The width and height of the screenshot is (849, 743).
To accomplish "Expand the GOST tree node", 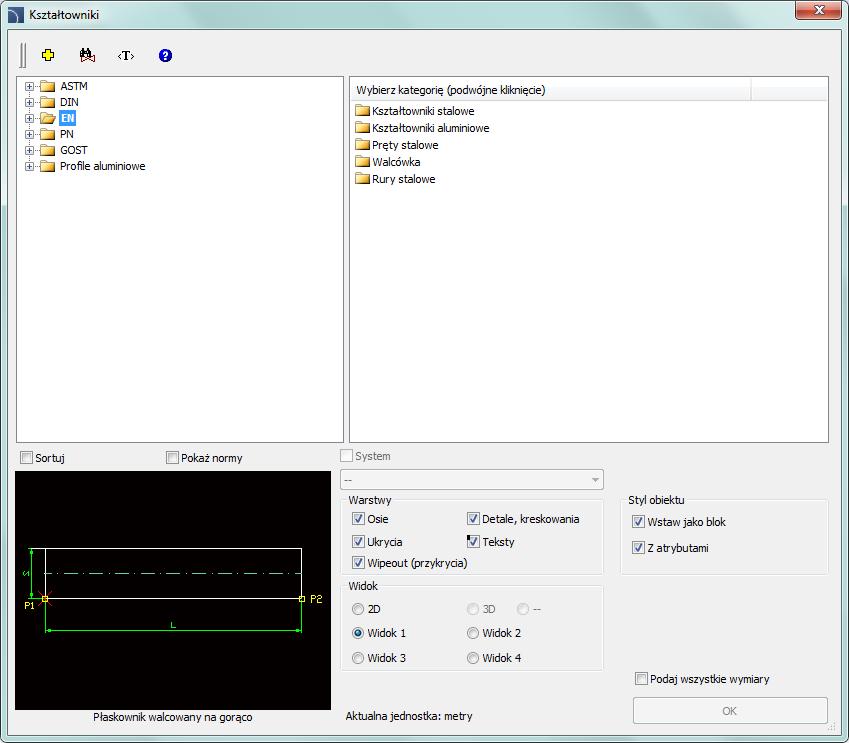I will point(29,151).
